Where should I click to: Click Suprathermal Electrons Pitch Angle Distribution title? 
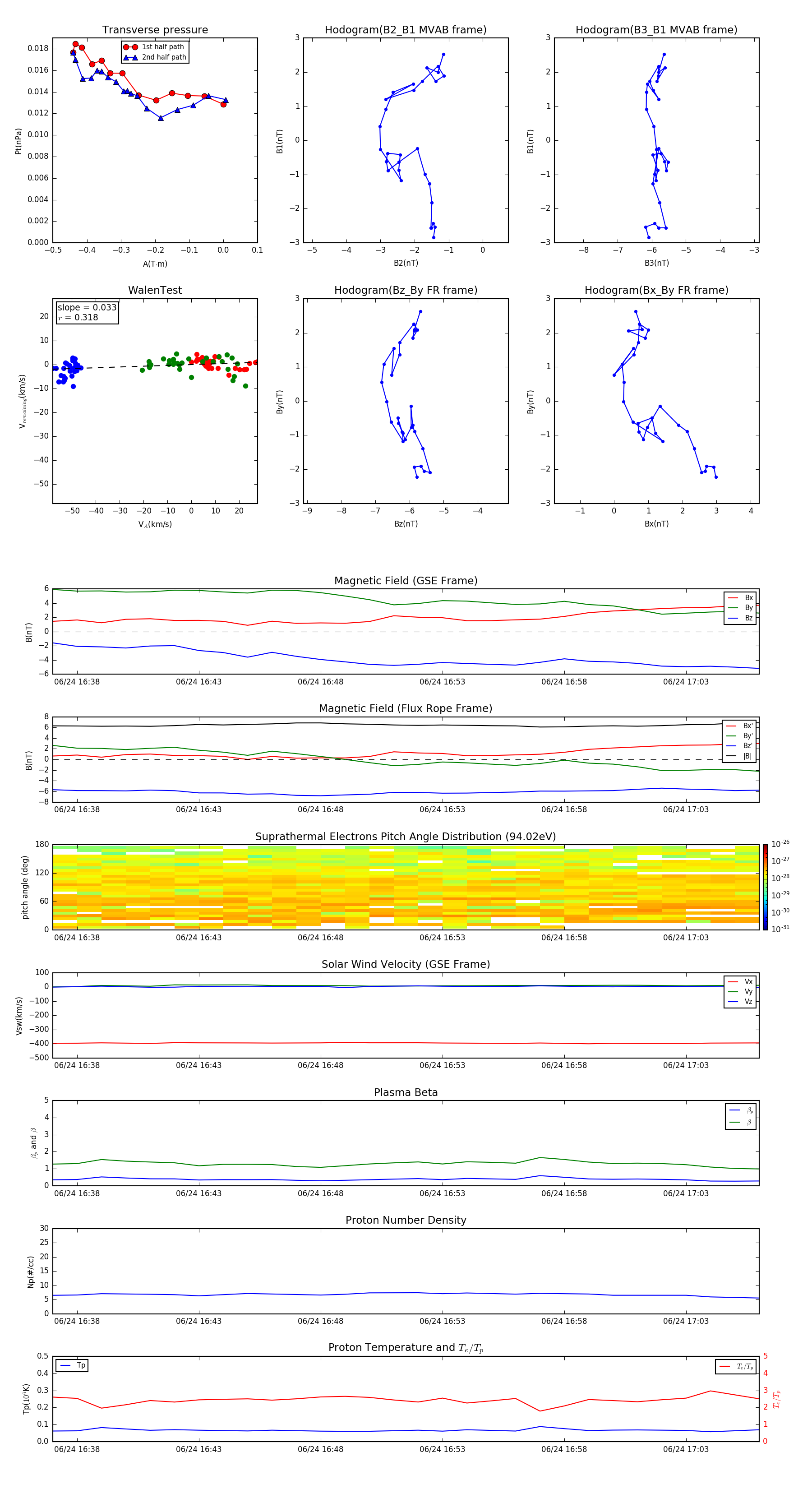[406, 837]
